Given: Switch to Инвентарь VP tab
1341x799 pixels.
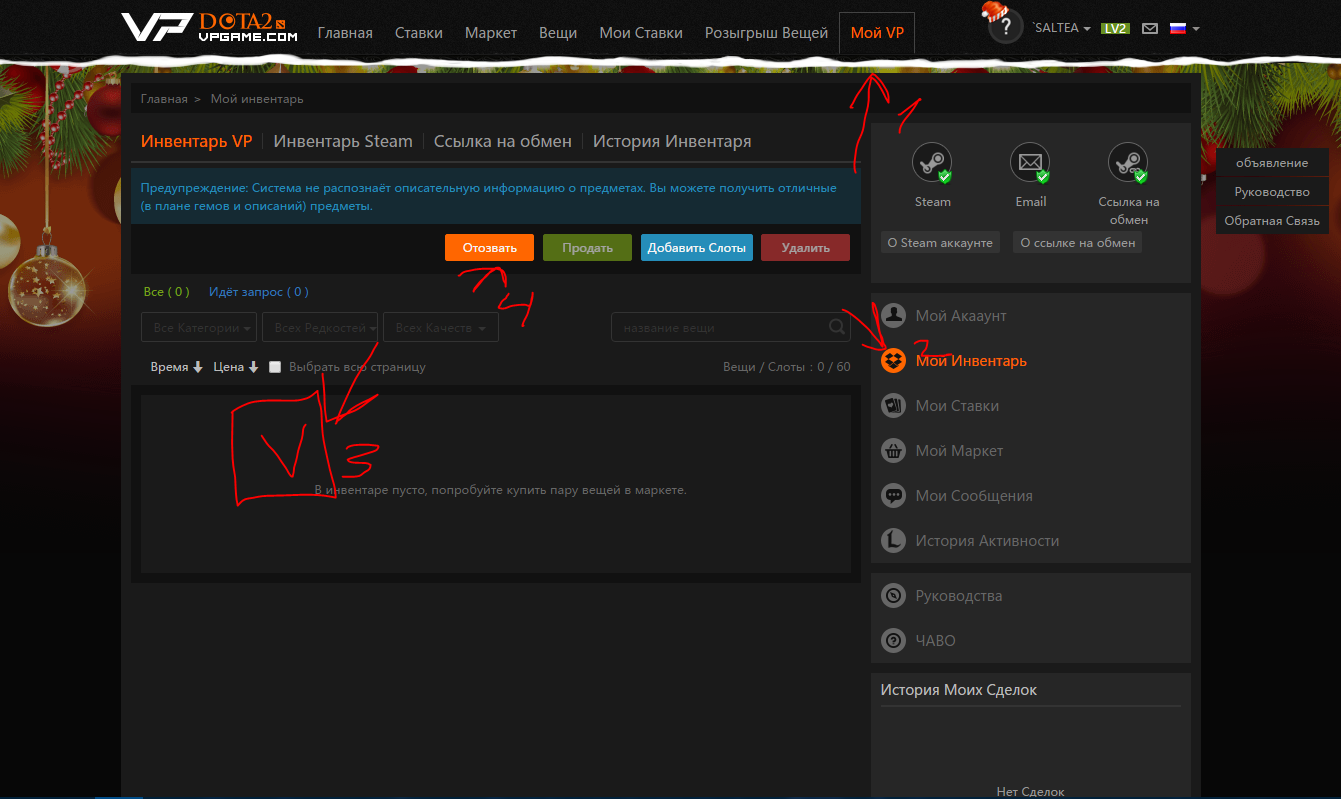Looking at the screenshot, I should (x=196, y=142).
